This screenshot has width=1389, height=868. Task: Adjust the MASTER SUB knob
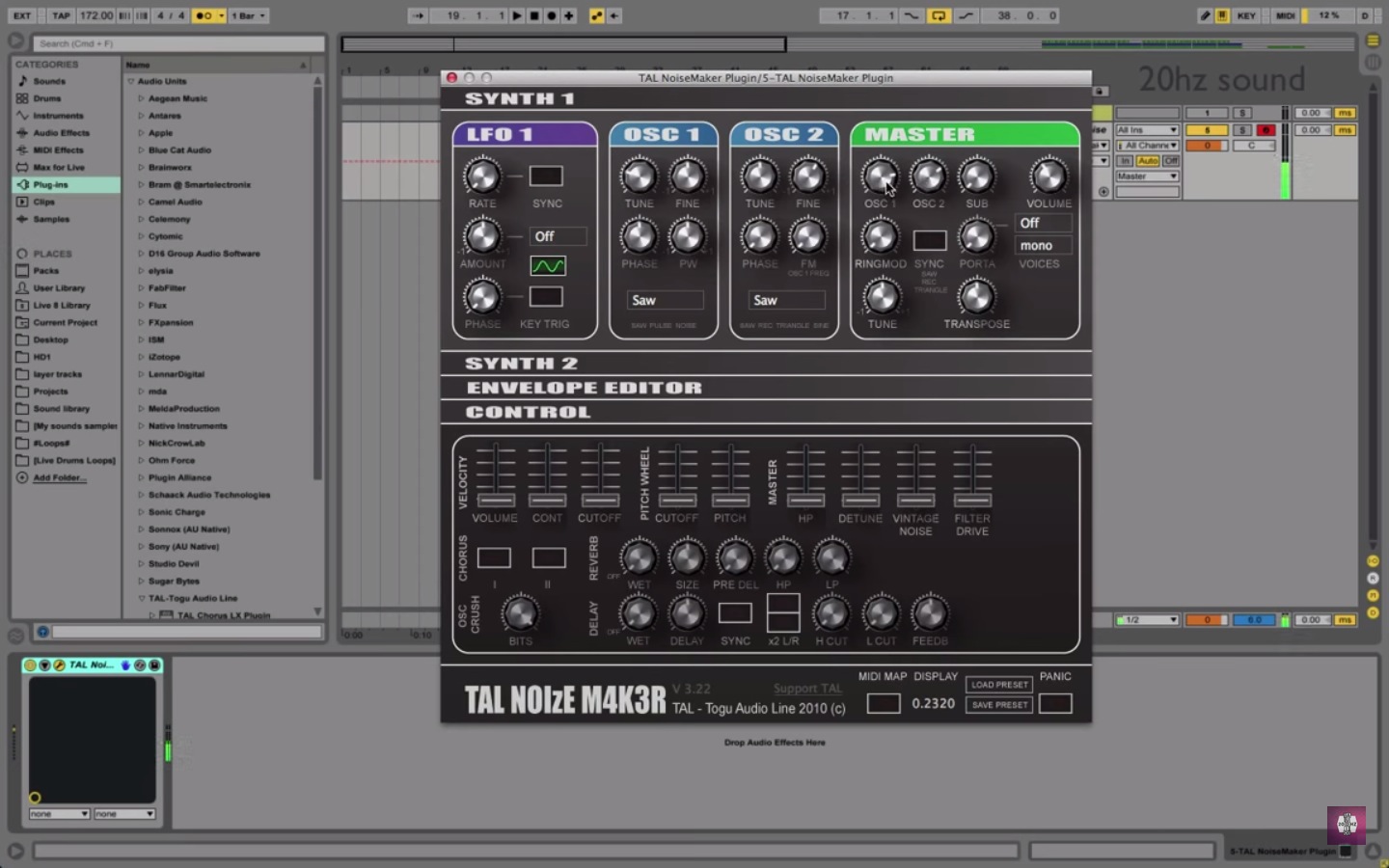976,176
